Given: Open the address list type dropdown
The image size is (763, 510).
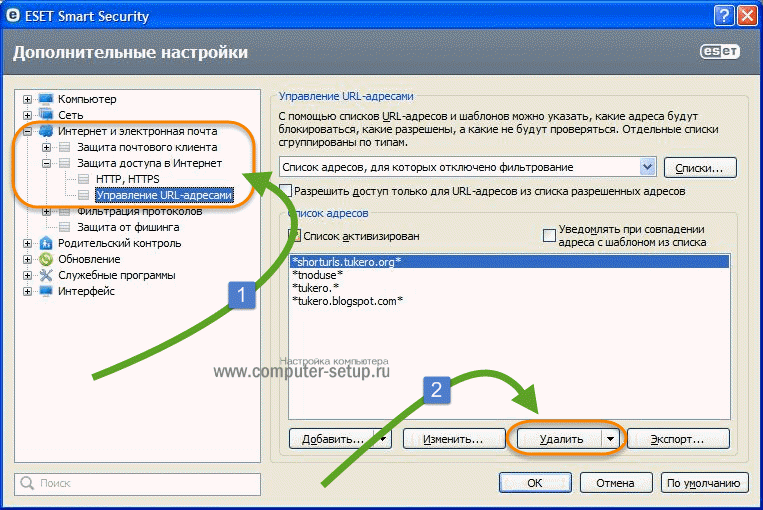Looking at the screenshot, I should point(647,167).
